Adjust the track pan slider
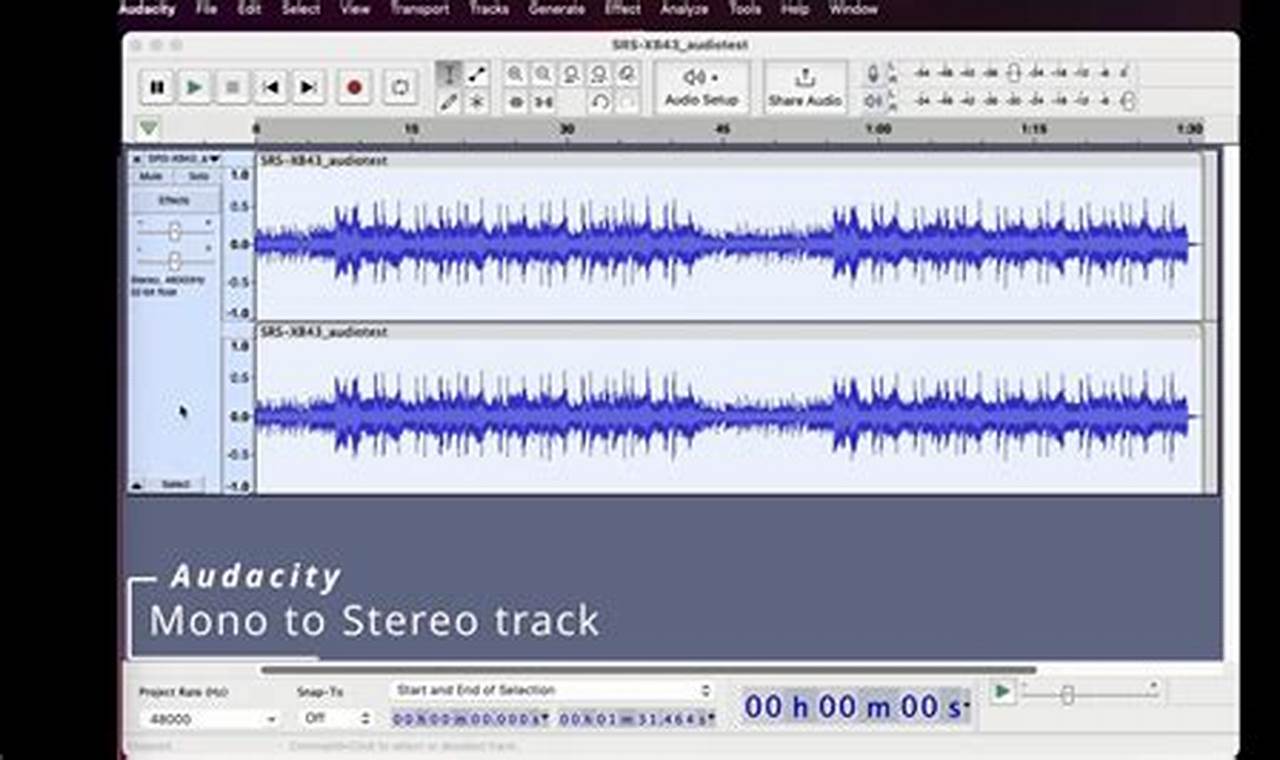The width and height of the screenshot is (1280, 760). tap(175, 260)
